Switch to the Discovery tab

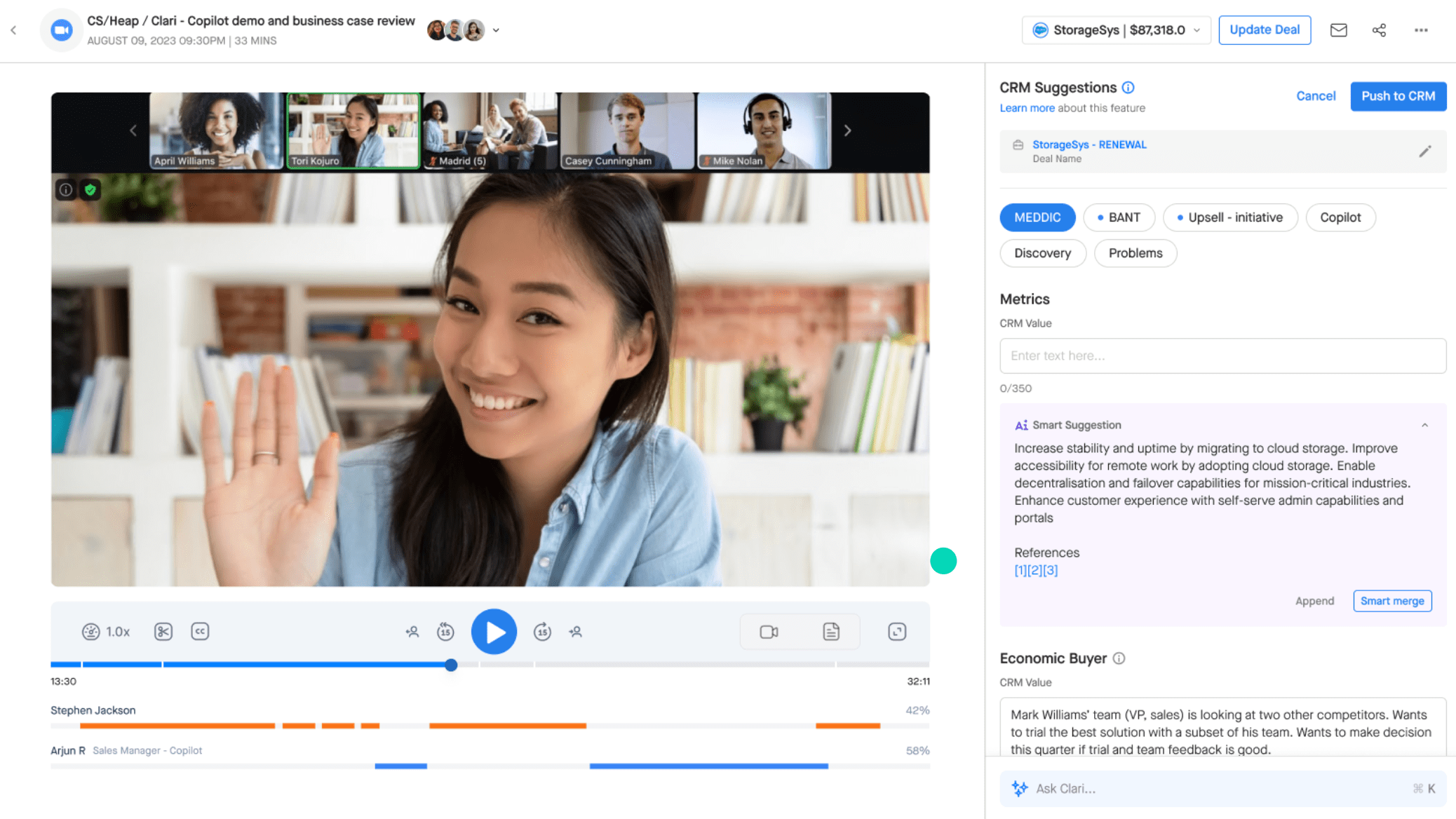point(1042,253)
